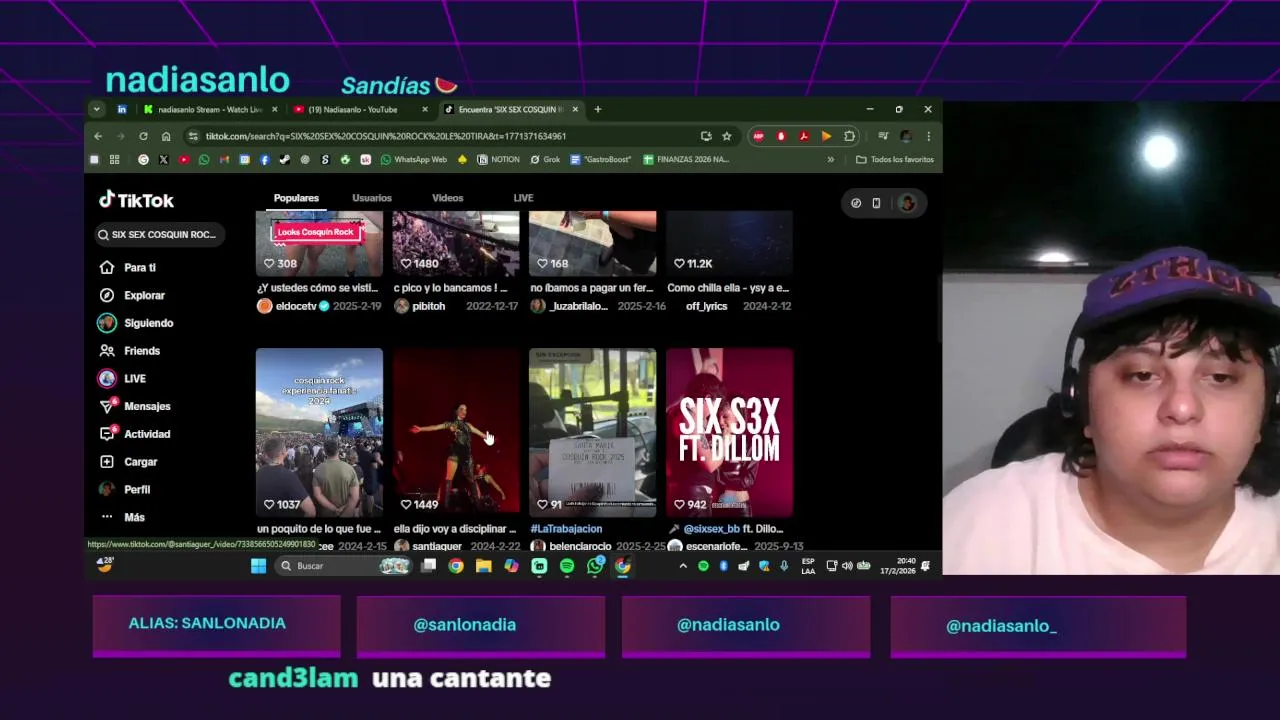Open the NOTION bookmark
The image size is (1280, 720).
coord(498,159)
